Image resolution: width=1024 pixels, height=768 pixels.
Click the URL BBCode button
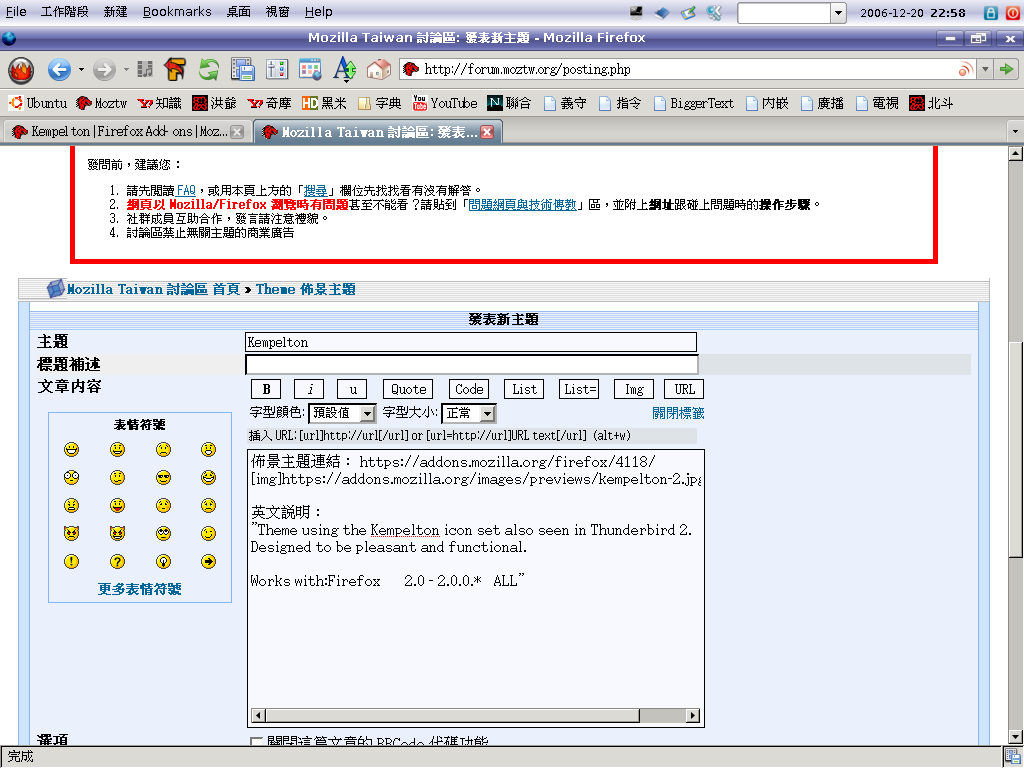tap(684, 389)
